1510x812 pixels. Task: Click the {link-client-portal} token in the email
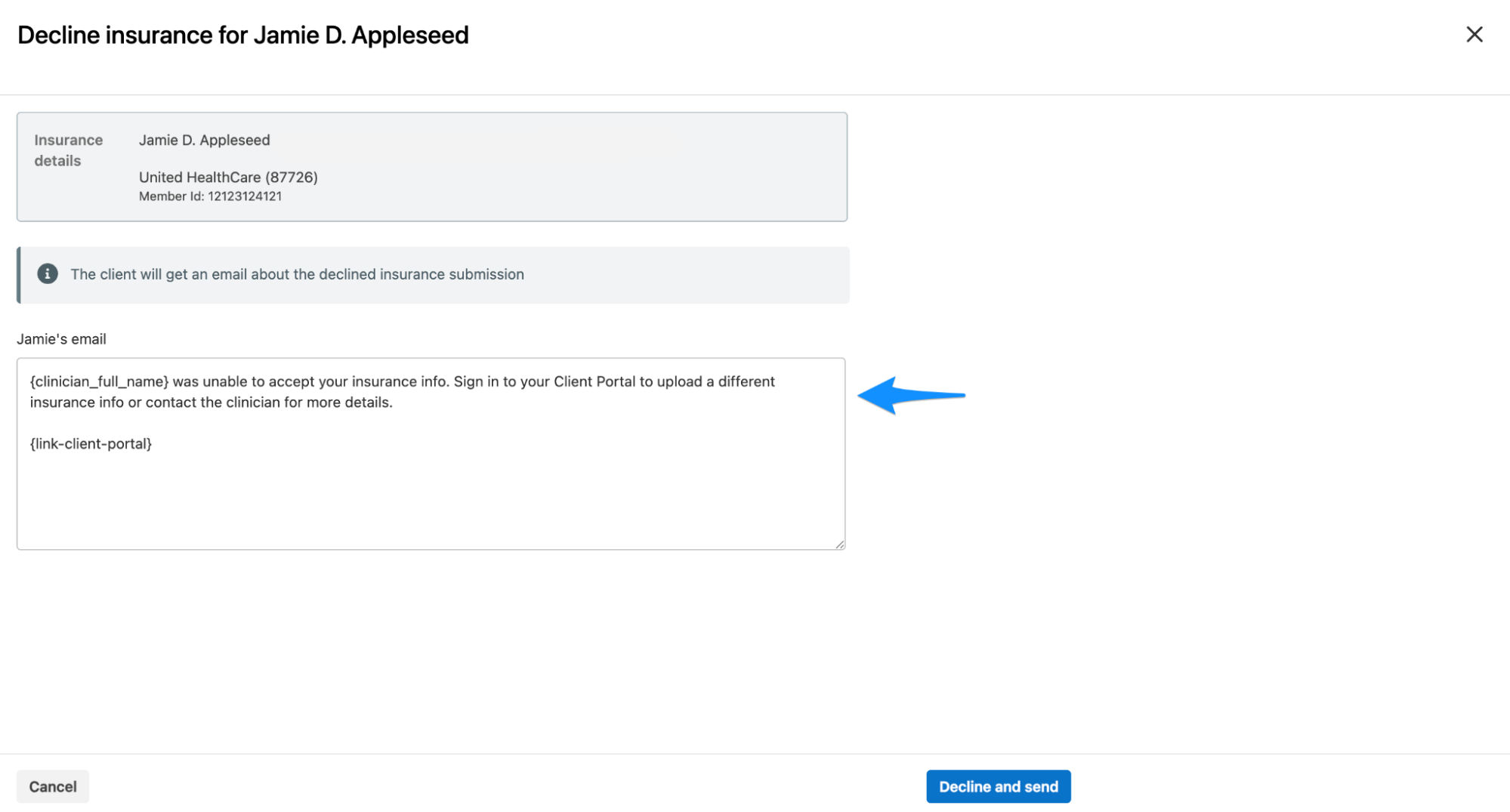[x=90, y=443]
